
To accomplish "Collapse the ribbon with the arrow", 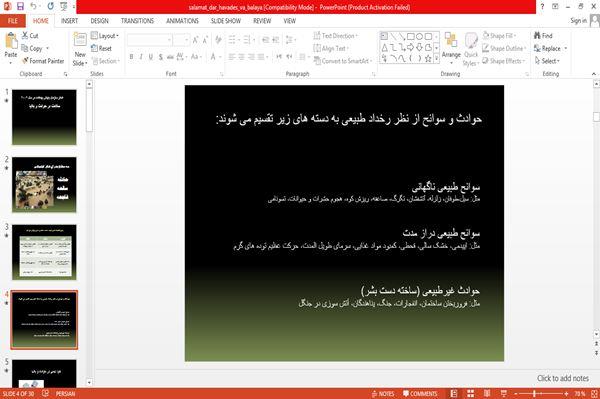I will (x=594, y=74).
